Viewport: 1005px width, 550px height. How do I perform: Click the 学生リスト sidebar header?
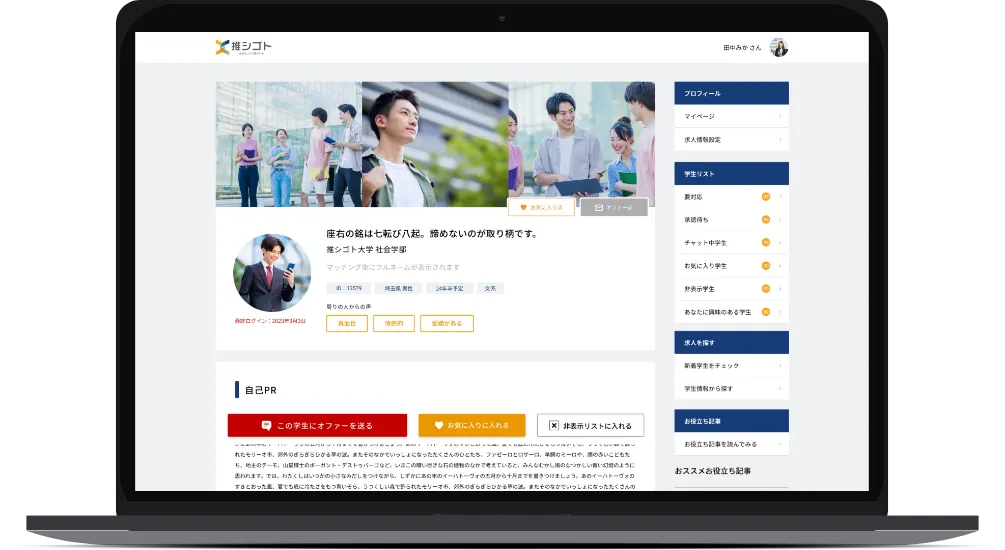click(731, 174)
